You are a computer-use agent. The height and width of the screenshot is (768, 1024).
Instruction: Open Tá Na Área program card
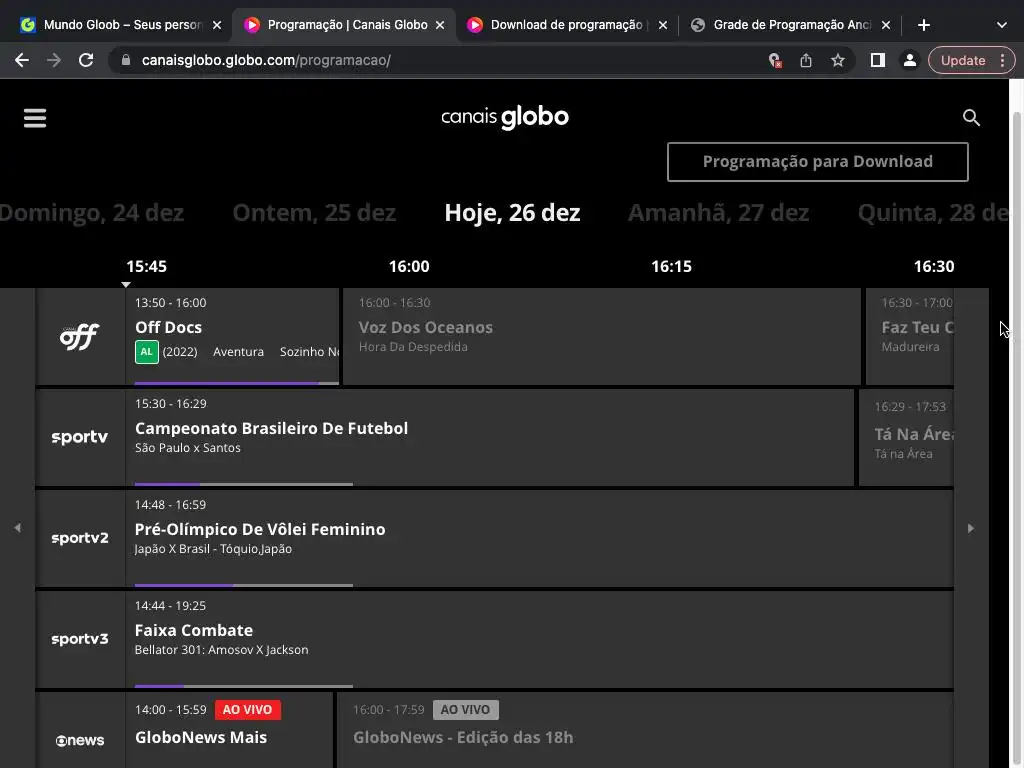906,438
